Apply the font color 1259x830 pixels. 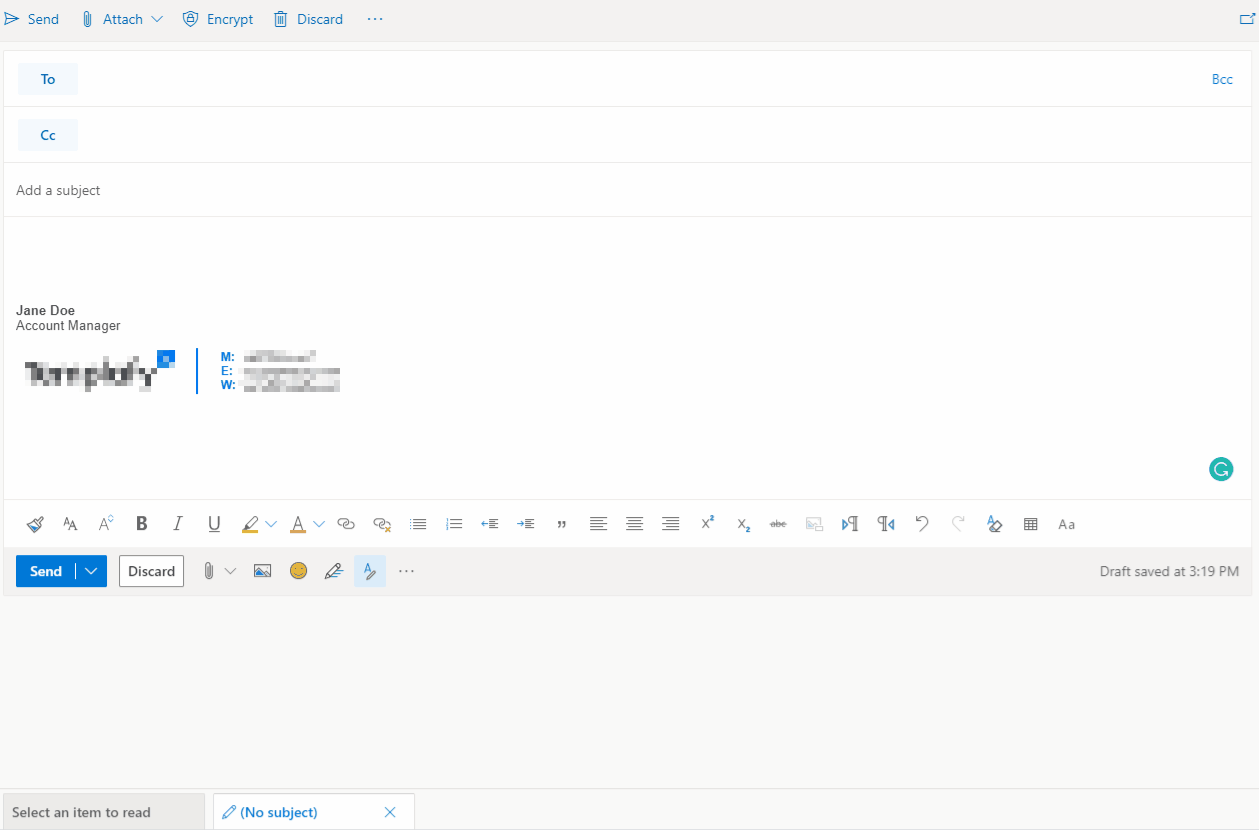point(298,524)
